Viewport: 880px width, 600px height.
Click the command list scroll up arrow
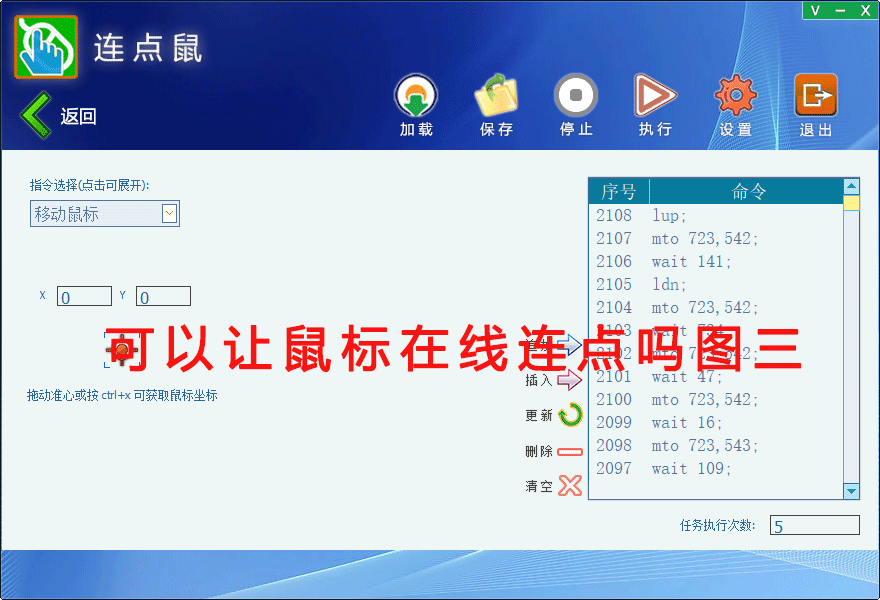click(x=851, y=186)
